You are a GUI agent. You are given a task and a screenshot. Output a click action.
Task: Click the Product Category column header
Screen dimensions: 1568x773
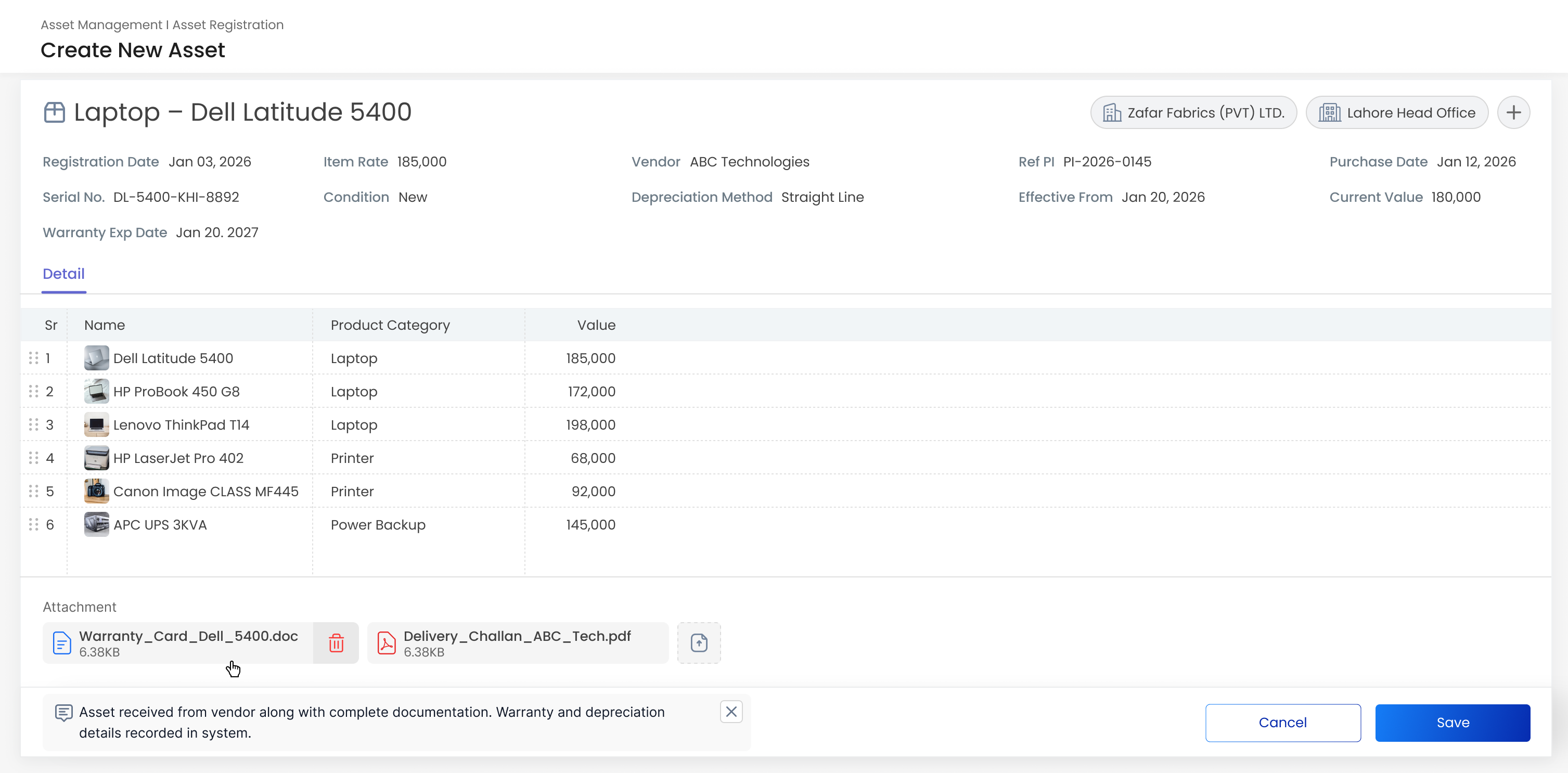(390, 325)
